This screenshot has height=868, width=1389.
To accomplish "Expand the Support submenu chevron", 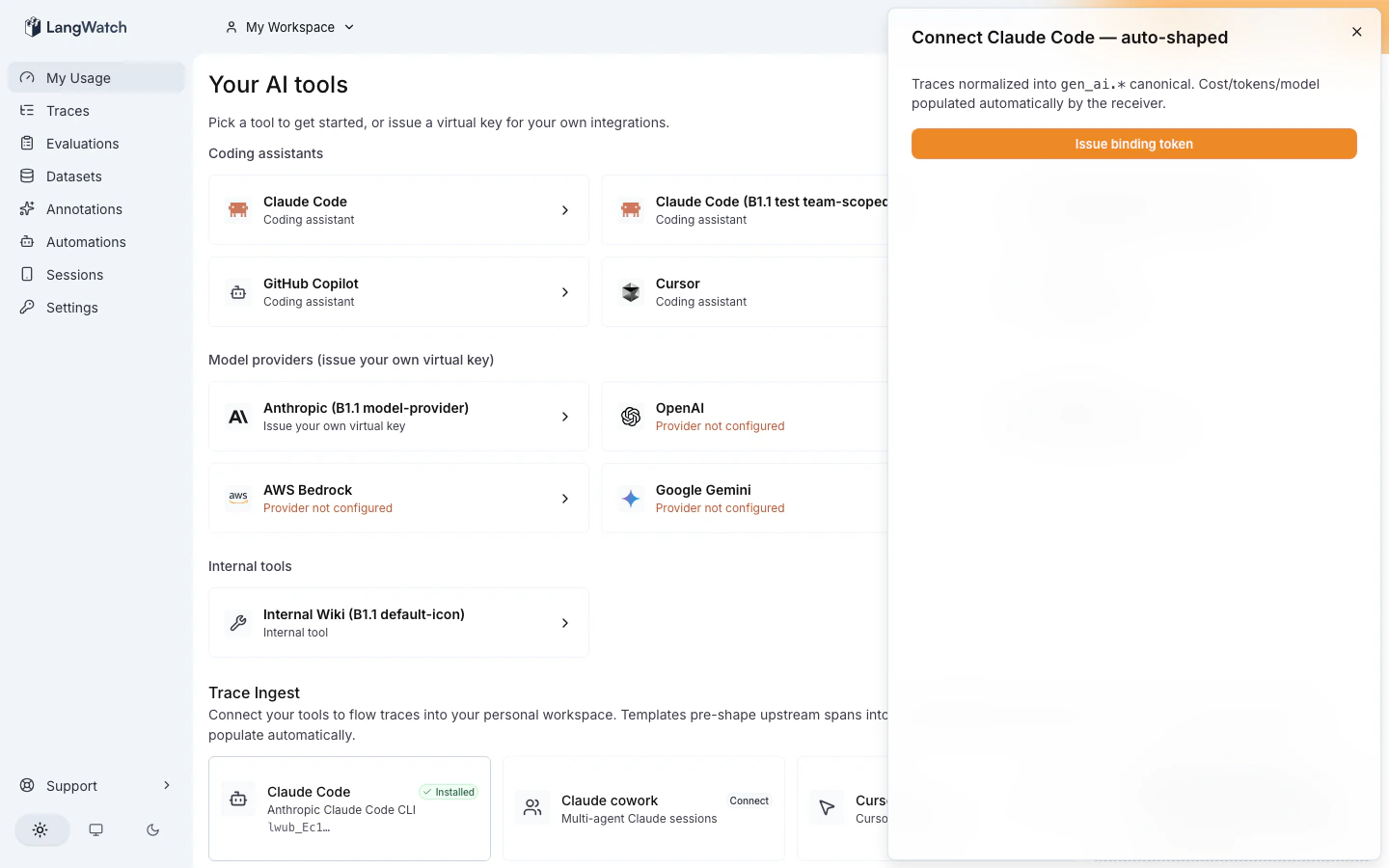I will click(x=167, y=785).
